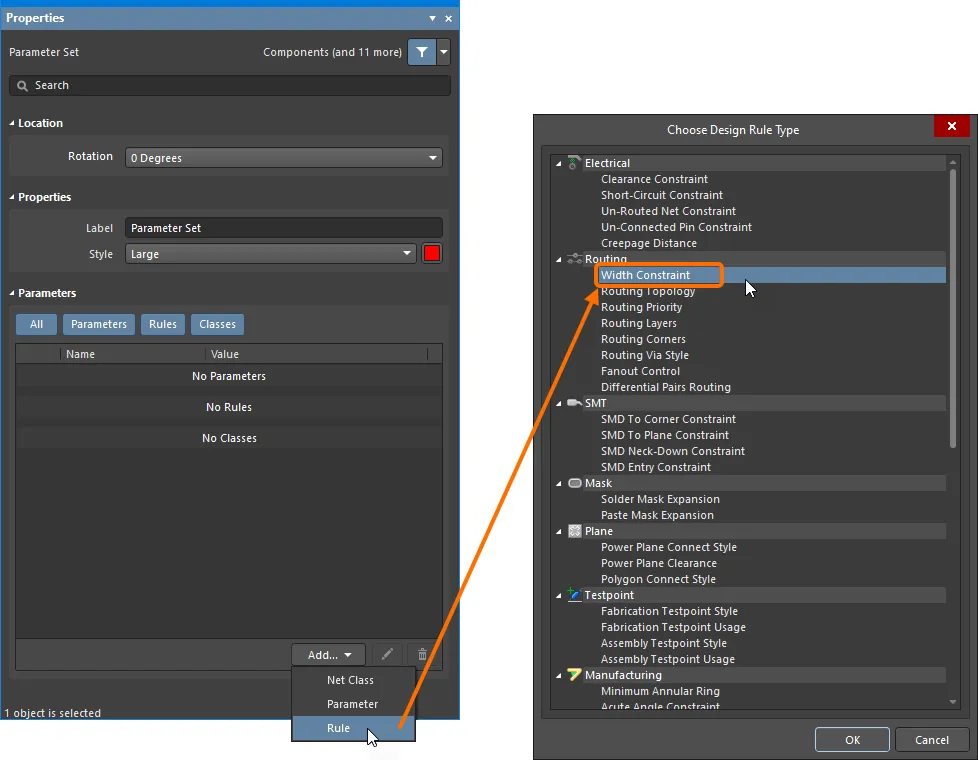The width and height of the screenshot is (978, 760).
Task: Collapse the Routing tree node
Action: click(x=559, y=260)
